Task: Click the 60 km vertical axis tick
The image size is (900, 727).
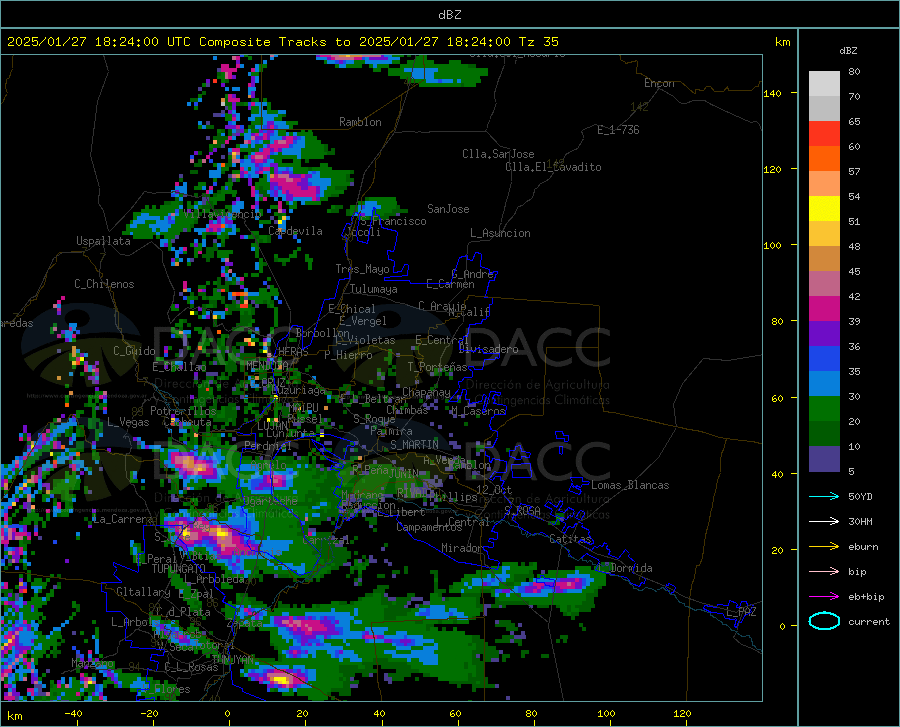Action: 777,398
